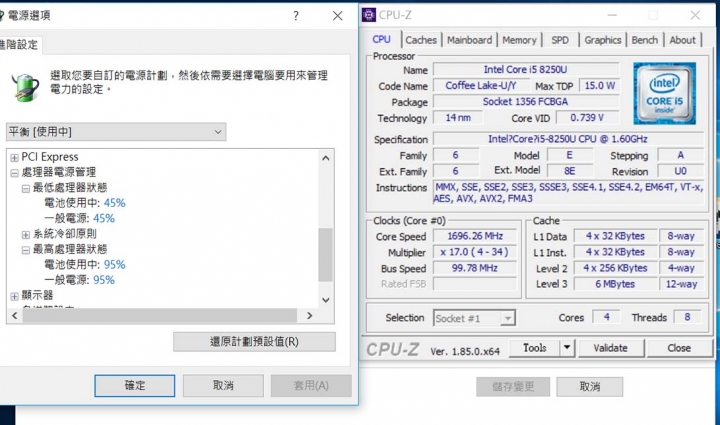This screenshot has width=720, height=425.
Task: Click the Intel Core i5 logo badge
Action: coord(664,94)
